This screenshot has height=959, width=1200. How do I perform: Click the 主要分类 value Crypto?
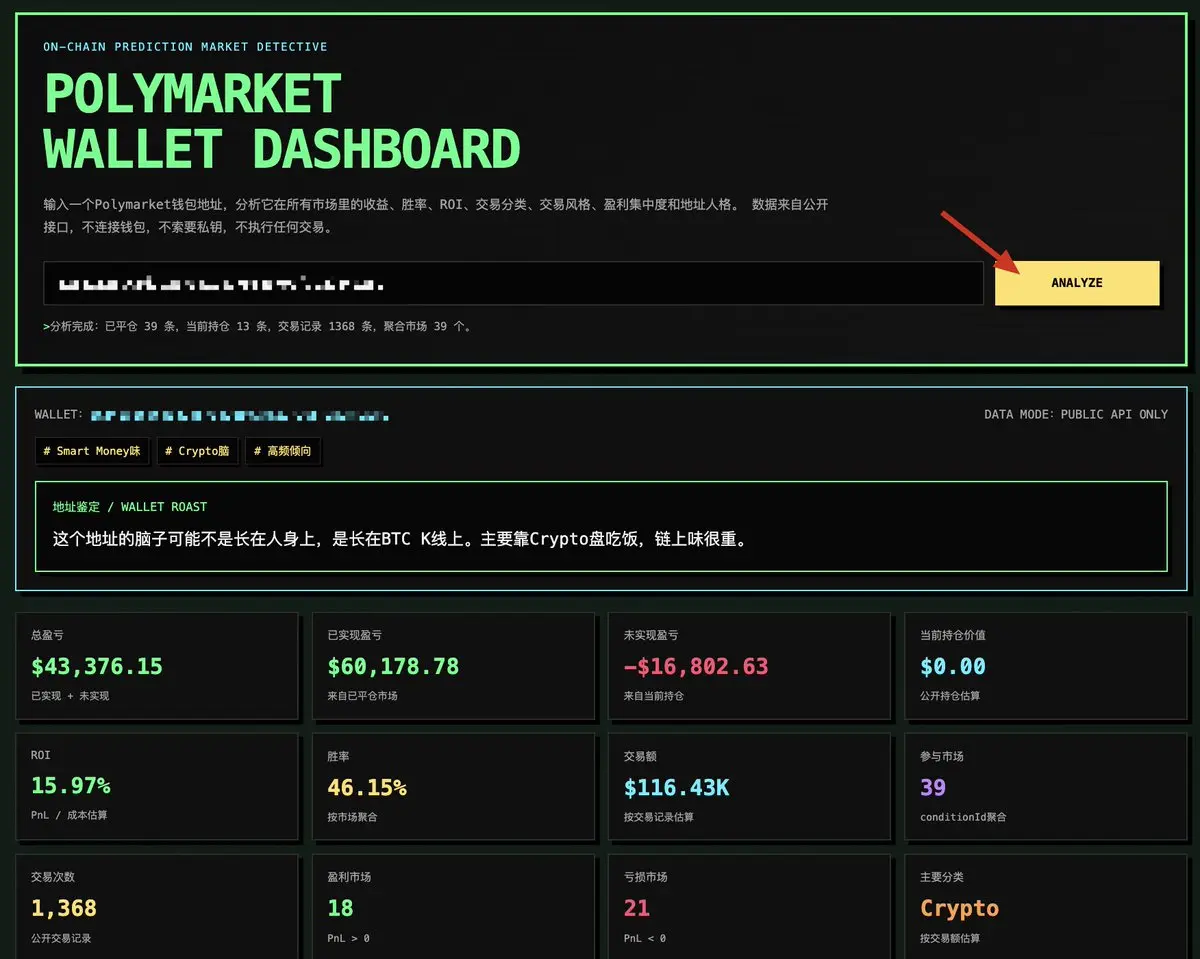click(960, 908)
